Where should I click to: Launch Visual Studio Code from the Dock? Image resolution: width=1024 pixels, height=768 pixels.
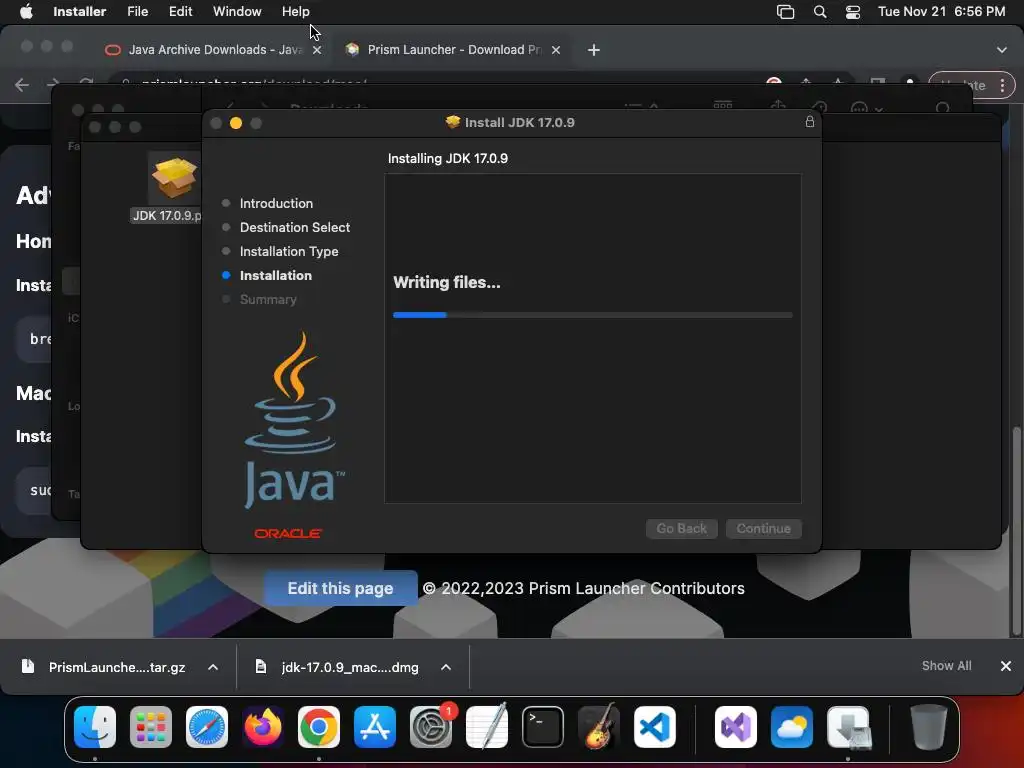click(655, 727)
